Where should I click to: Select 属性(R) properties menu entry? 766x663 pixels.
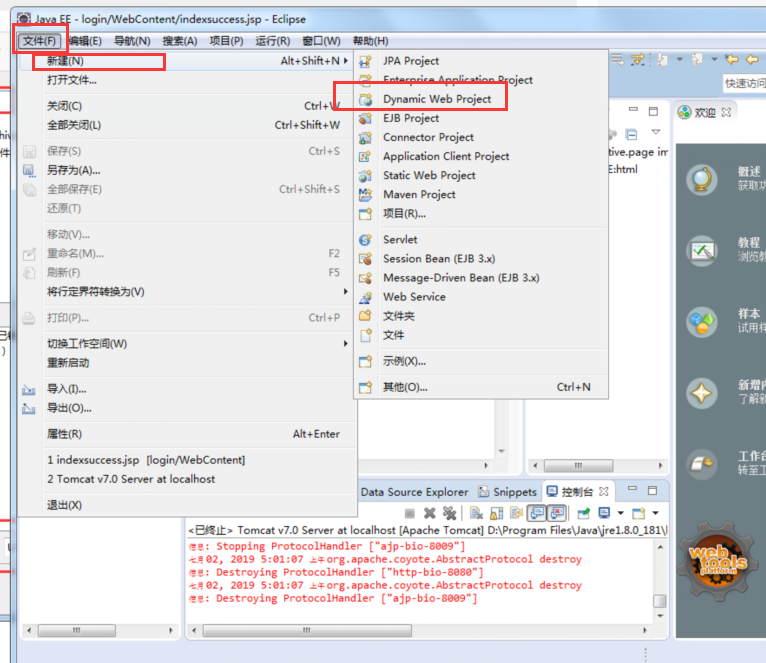187,434
